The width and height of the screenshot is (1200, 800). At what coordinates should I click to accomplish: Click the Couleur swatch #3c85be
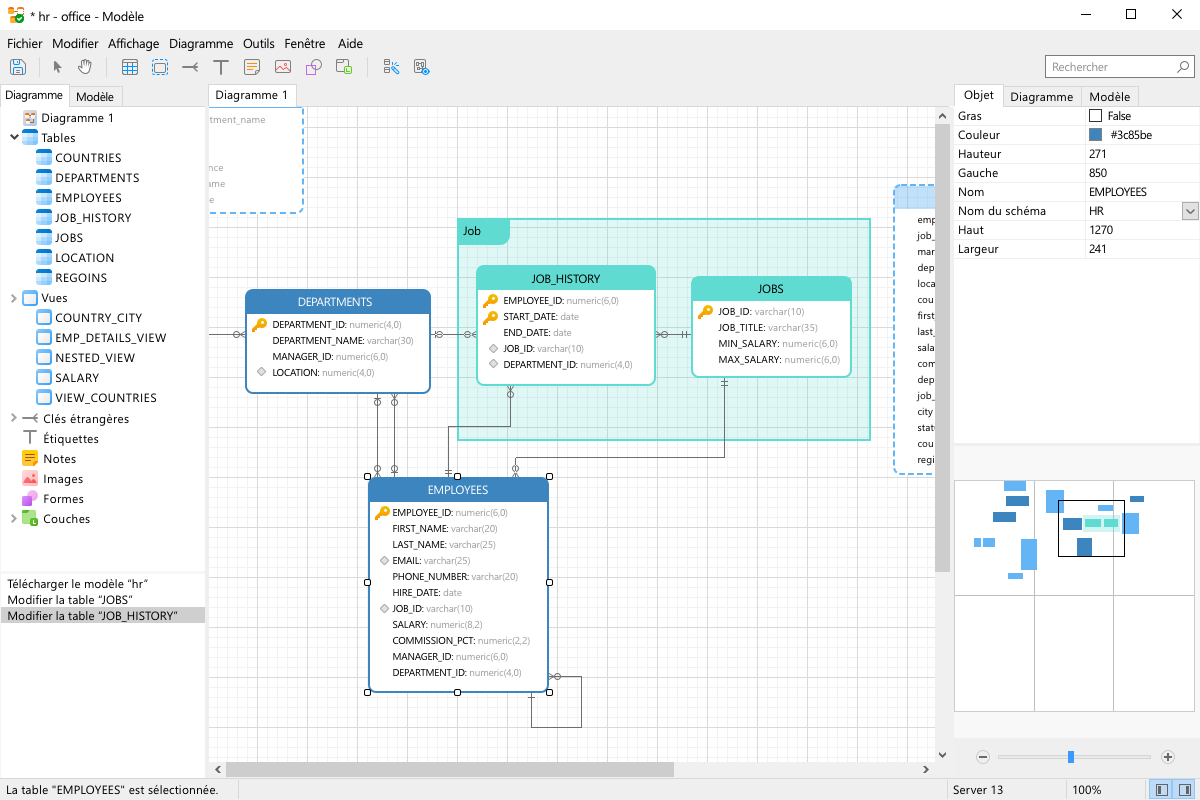tap(1095, 135)
